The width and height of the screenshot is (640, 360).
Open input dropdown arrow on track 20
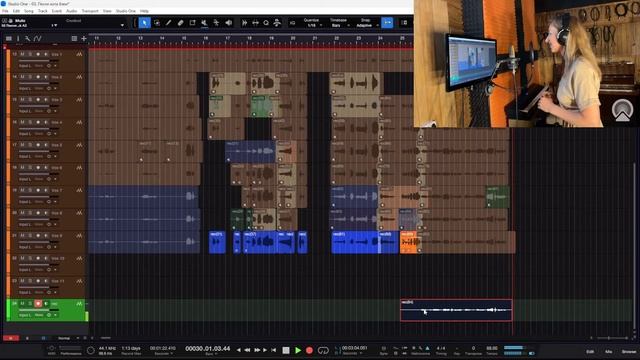click(x=56, y=224)
